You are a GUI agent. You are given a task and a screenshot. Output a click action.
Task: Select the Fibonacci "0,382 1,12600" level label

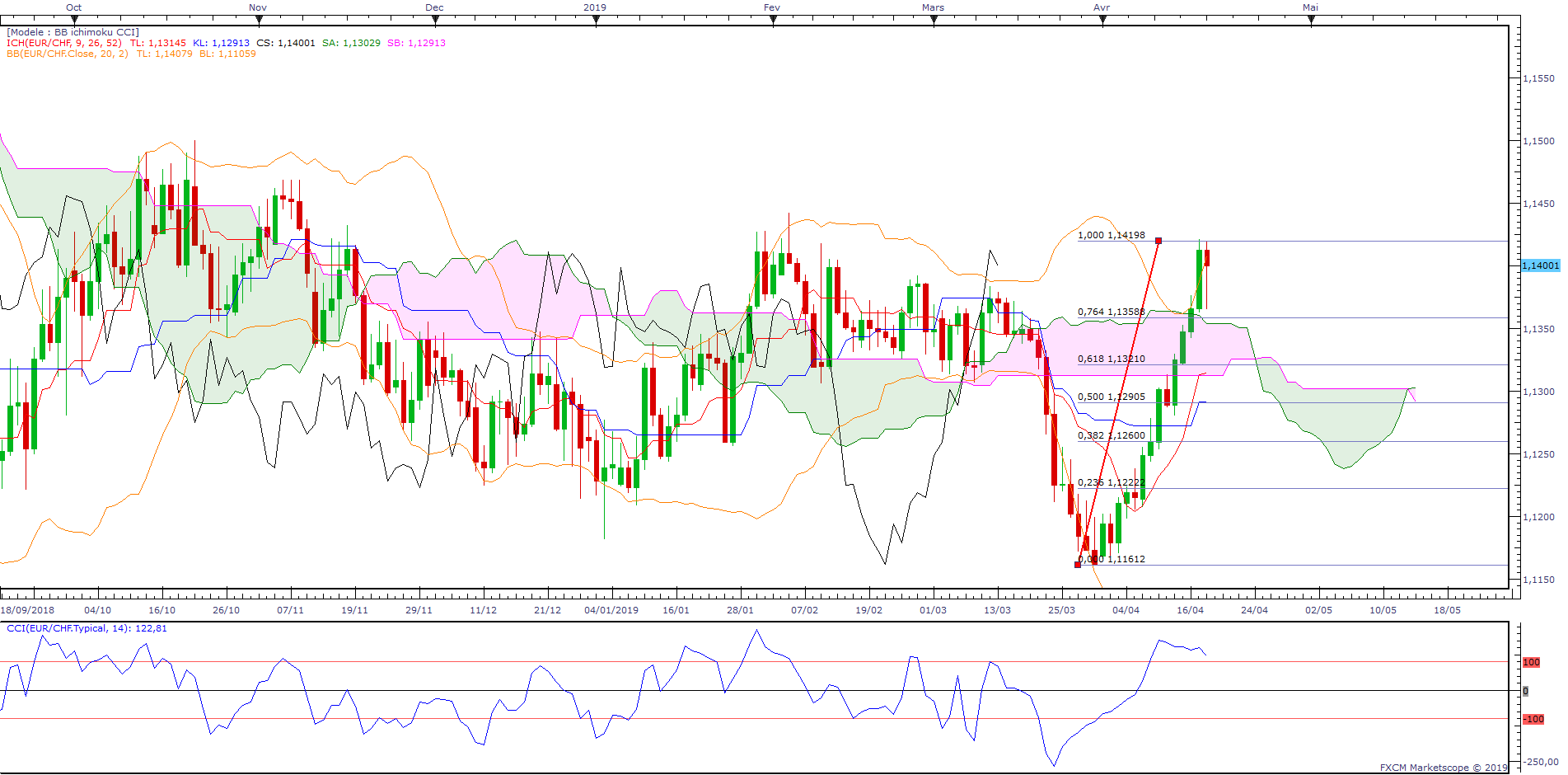click(x=1112, y=435)
